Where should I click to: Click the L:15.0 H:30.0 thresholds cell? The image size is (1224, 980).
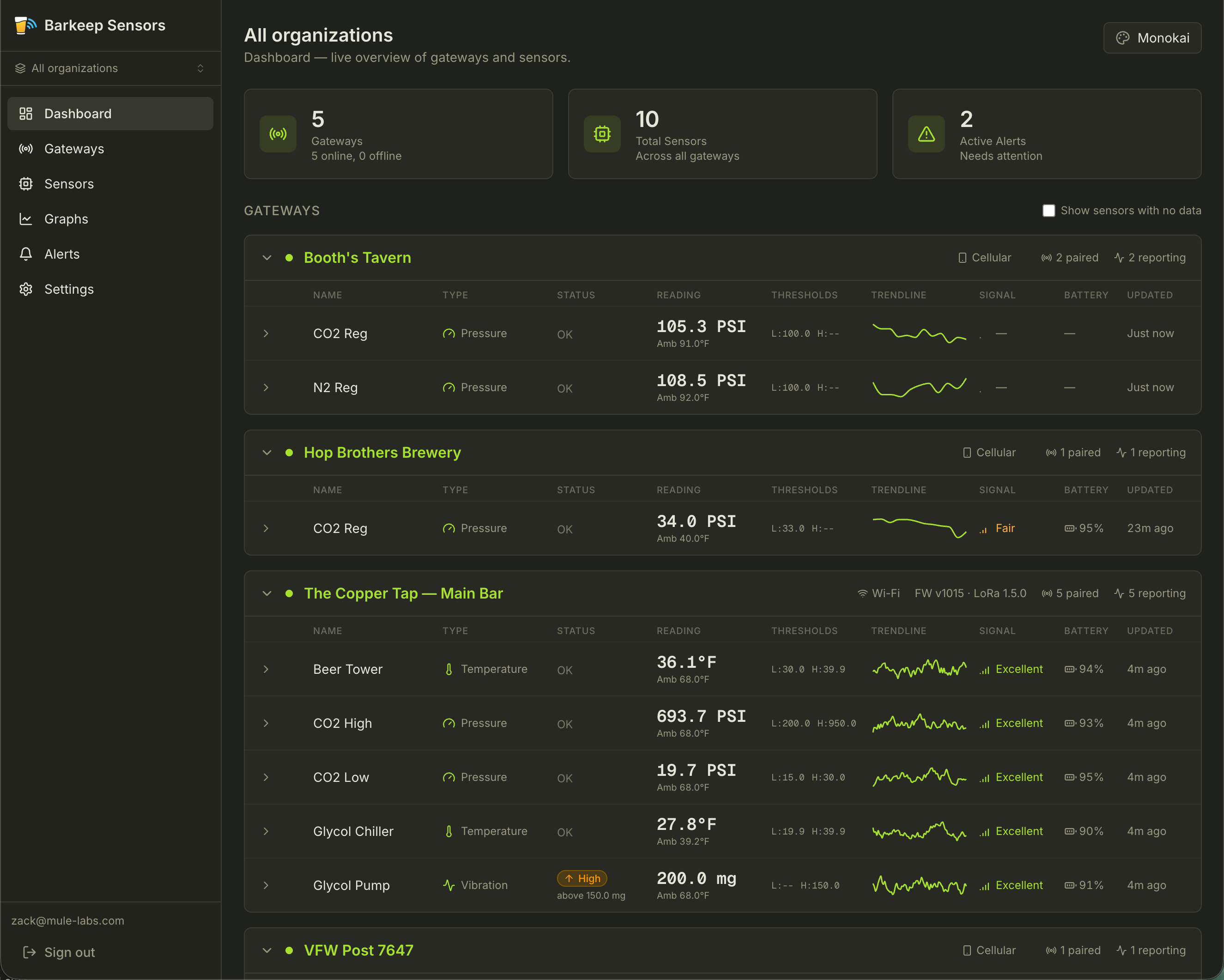[x=808, y=777]
